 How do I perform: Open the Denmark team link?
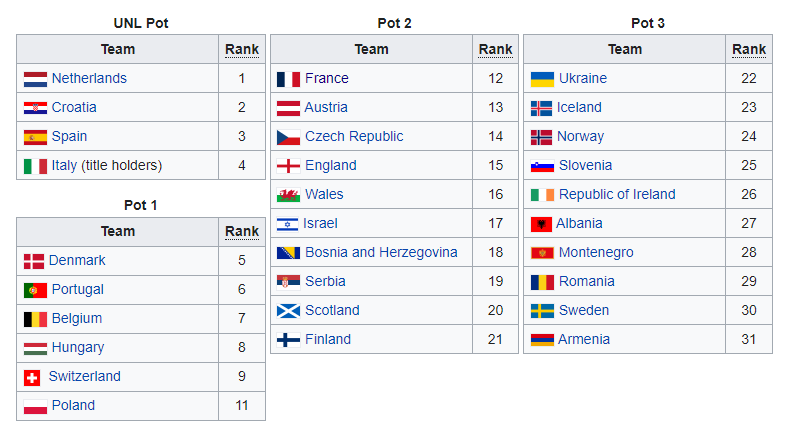77,260
